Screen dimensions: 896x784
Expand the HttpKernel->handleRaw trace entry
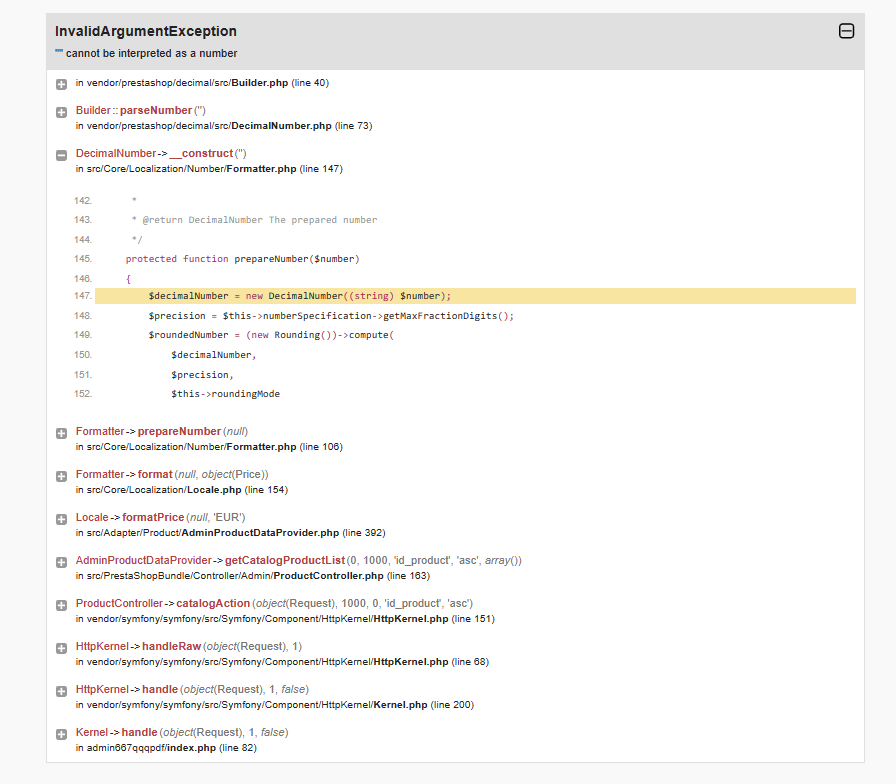point(62,648)
